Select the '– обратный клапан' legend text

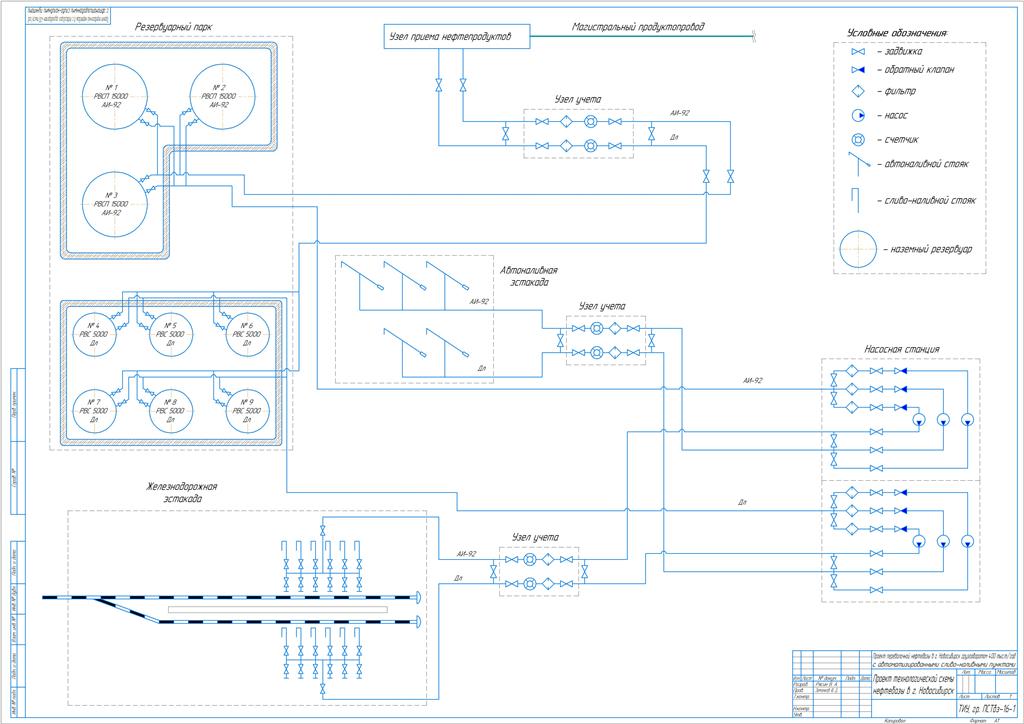point(915,70)
